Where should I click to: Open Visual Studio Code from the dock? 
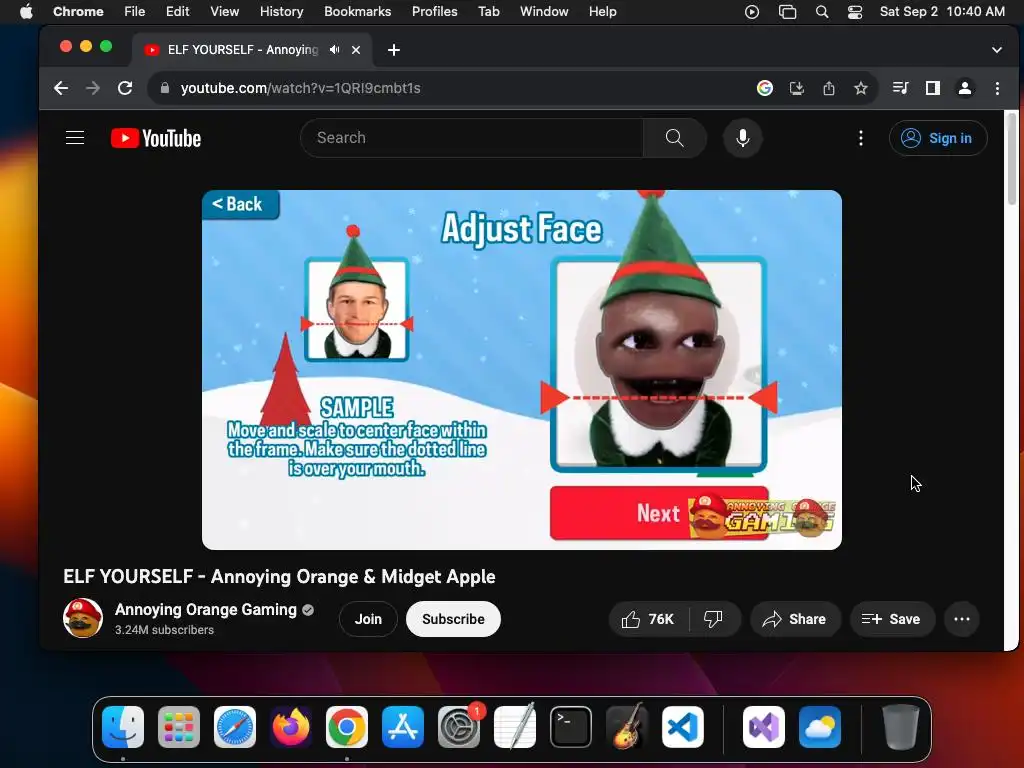tap(682, 727)
